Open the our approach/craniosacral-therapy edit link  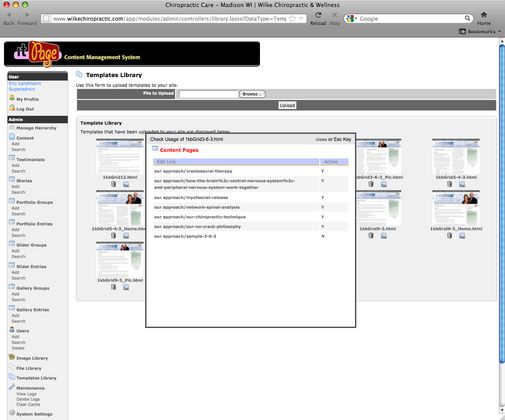[193, 171]
